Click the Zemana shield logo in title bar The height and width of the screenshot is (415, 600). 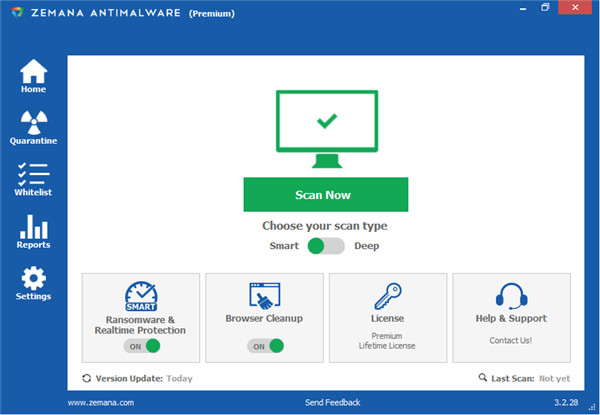click(x=17, y=13)
